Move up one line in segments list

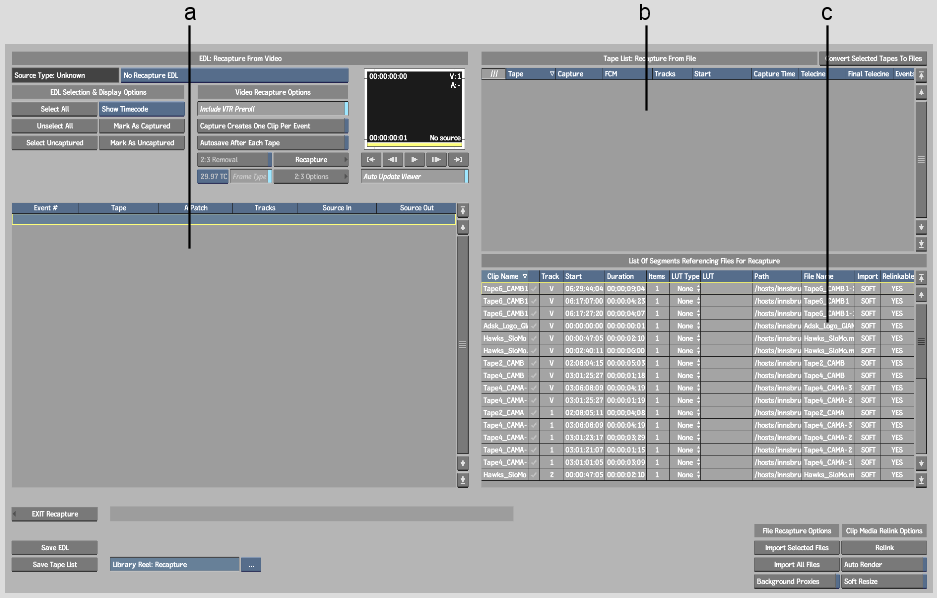coord(921,295)
